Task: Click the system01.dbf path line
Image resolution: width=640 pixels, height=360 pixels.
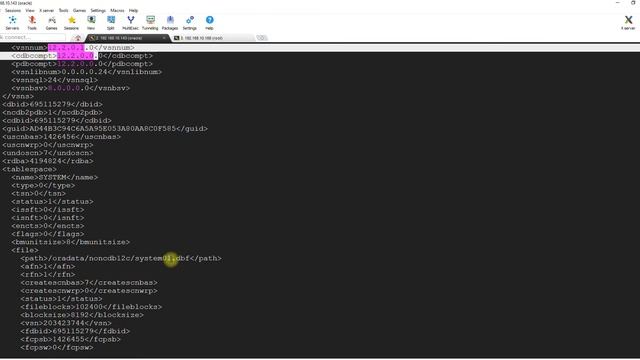Action: pos(121,258)
